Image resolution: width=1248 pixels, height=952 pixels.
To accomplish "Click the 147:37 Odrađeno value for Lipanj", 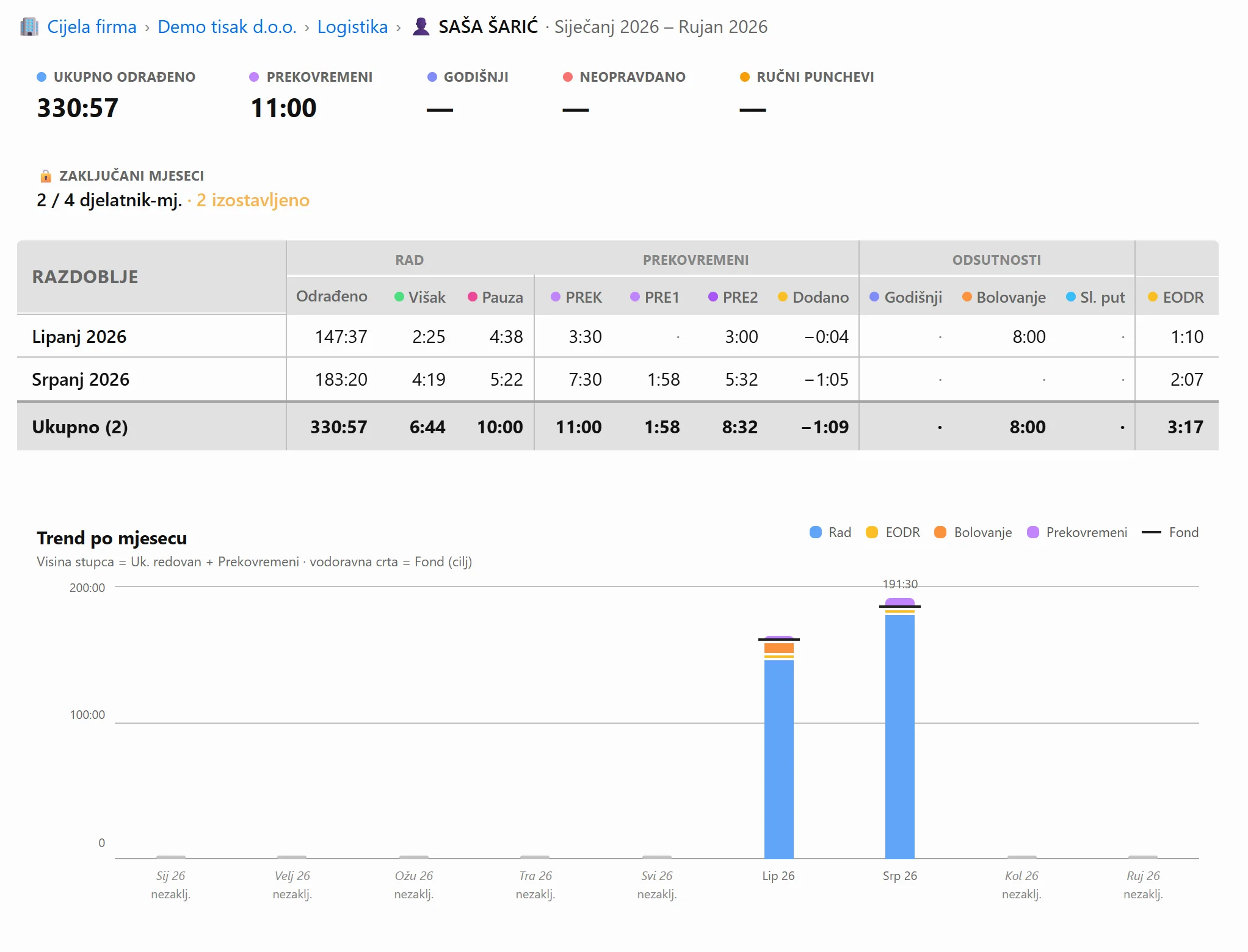I will [341, 337].
